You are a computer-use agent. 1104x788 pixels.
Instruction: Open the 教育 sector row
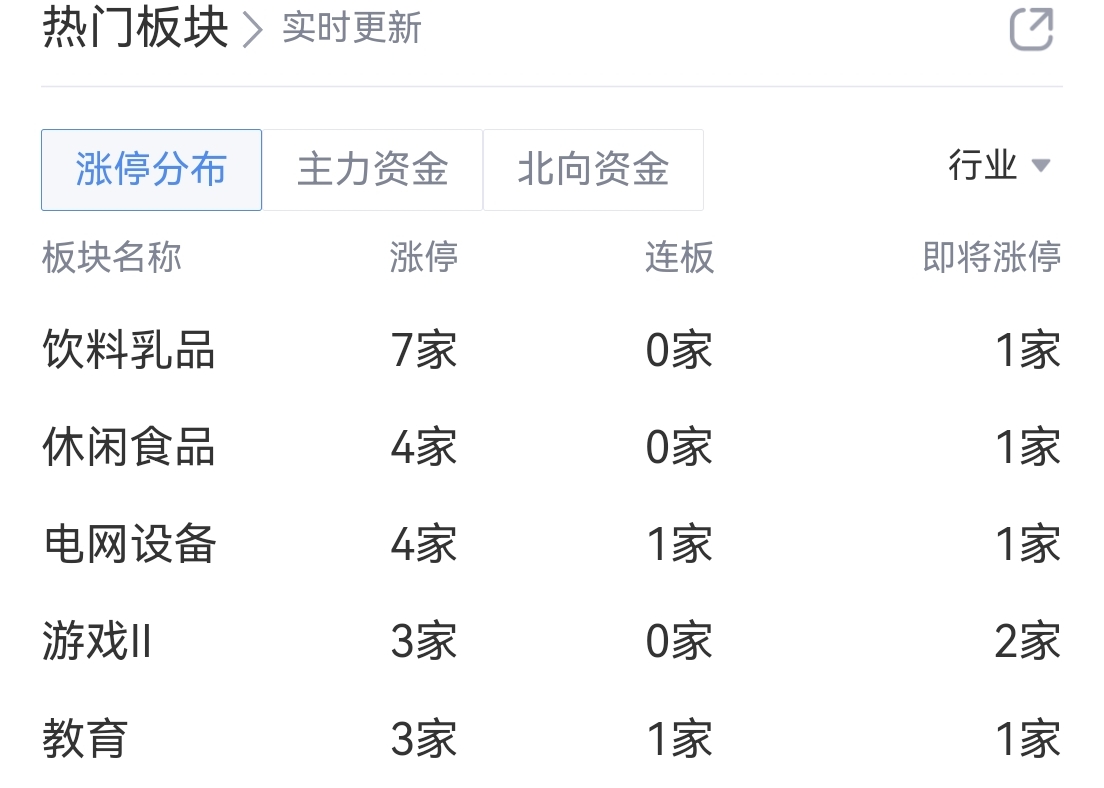(551, 739)
